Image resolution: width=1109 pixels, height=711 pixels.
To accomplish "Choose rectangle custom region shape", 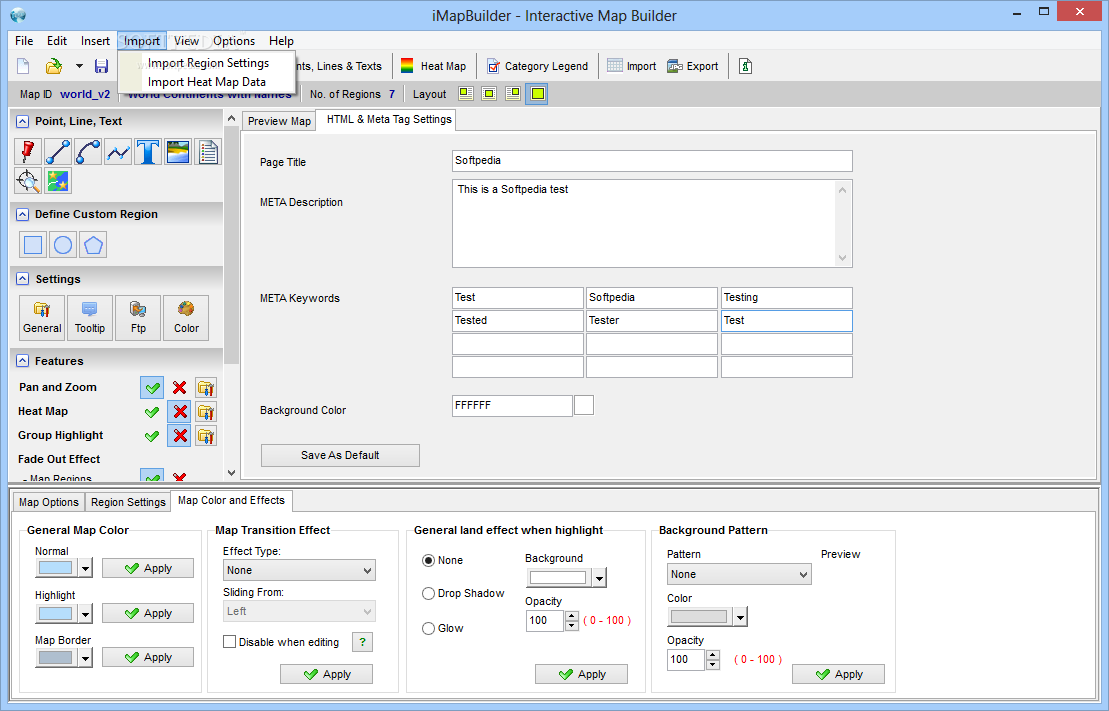I will (x=33, y=245).
